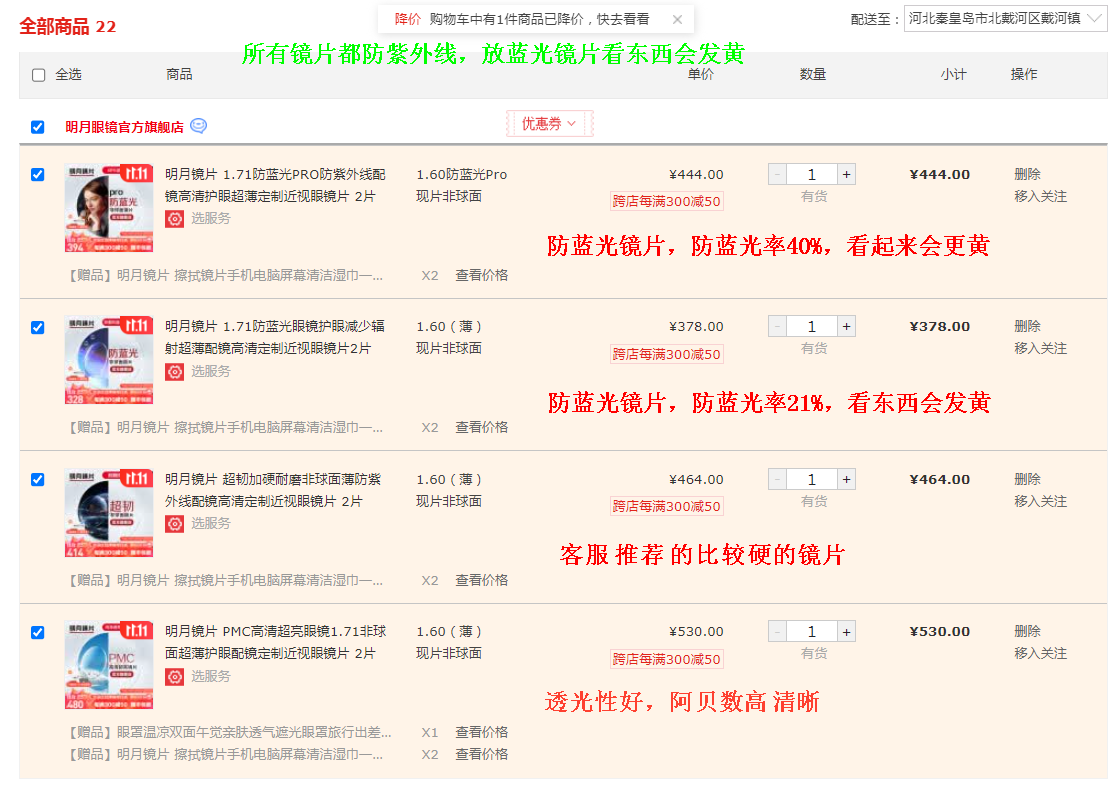Uncheck the 1.71防蓝光眼镜护眼 item checkbox

click(x=38, y=327)
